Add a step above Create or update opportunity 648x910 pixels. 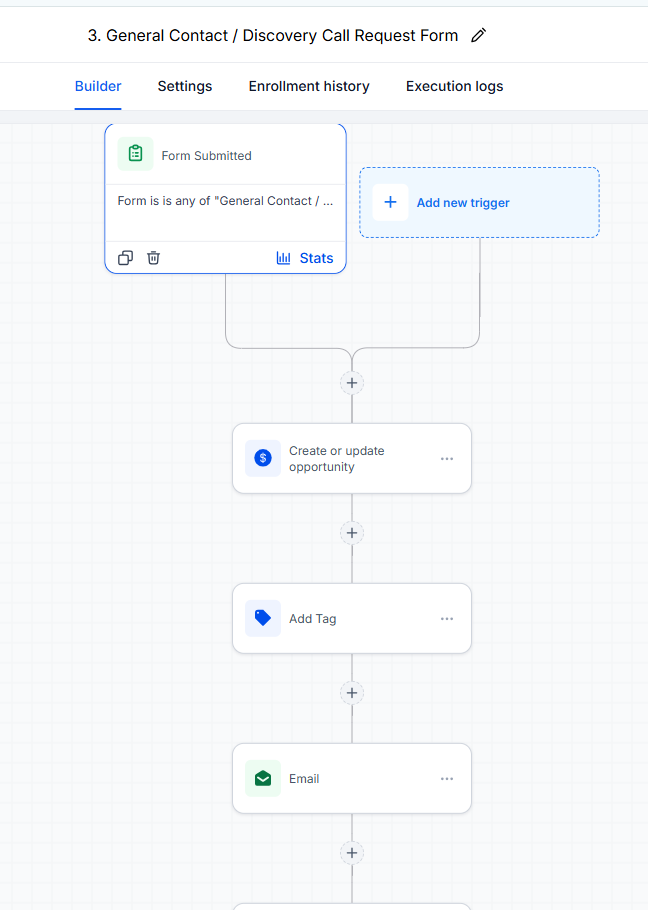pos(352,383)
